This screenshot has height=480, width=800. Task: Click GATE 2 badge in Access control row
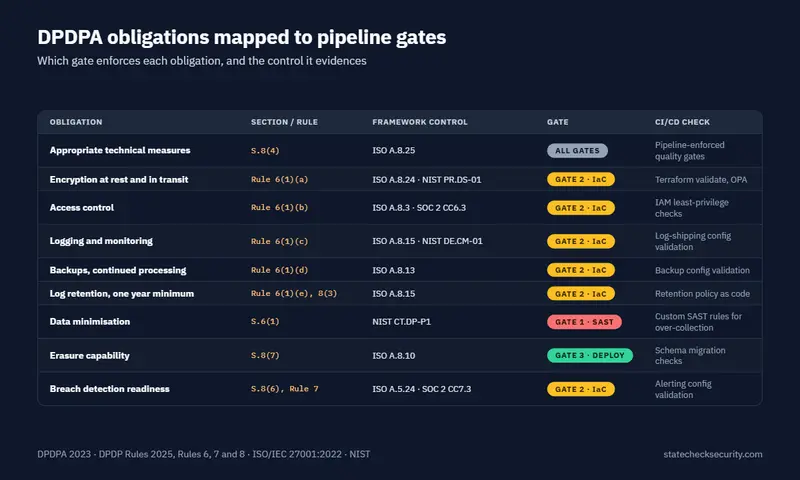tap(581, 208)
